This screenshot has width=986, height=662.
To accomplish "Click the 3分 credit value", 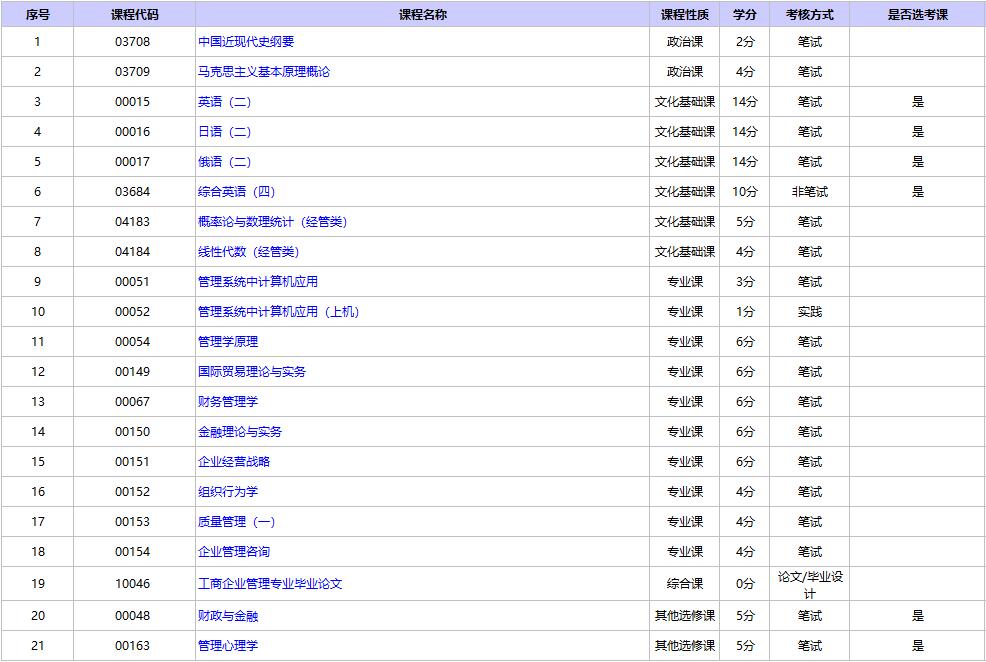I will click(745, 282).
